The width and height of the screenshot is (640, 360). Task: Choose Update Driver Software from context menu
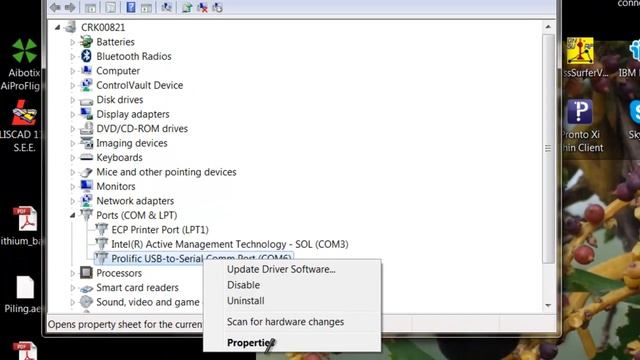[x=281, y=269]
